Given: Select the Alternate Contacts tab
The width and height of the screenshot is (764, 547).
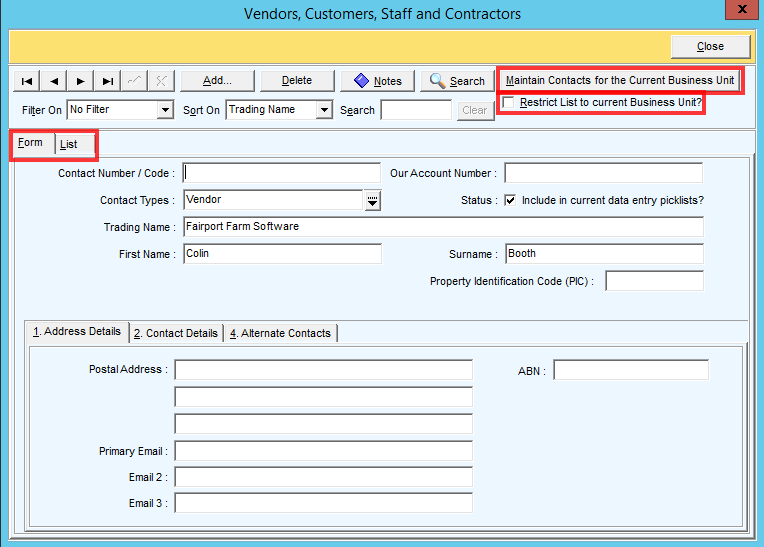Looking at the screenshot, I should (281, 333).
